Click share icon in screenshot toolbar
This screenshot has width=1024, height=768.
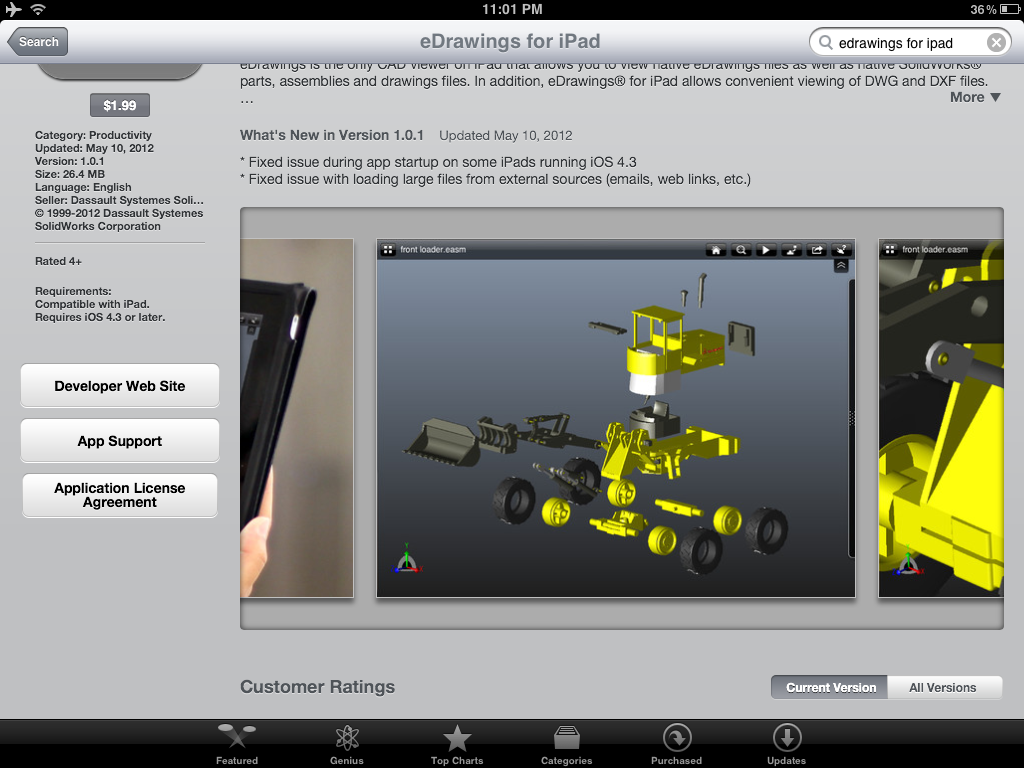tap(817, 249)
